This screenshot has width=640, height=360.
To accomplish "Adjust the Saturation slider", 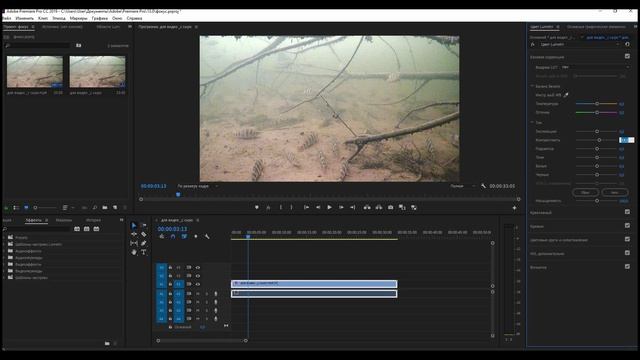I will point(597,201).
